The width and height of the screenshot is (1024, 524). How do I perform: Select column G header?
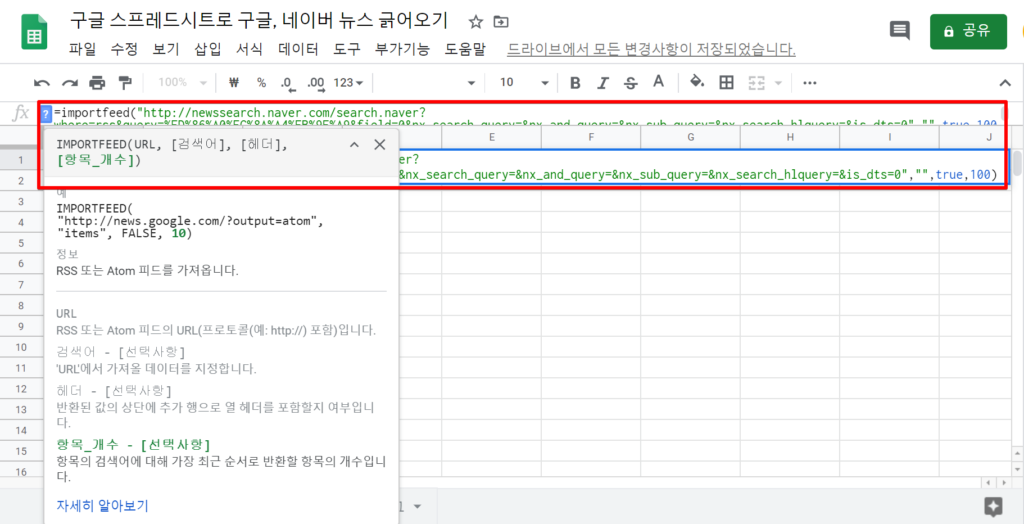click(x=690, y=137)
